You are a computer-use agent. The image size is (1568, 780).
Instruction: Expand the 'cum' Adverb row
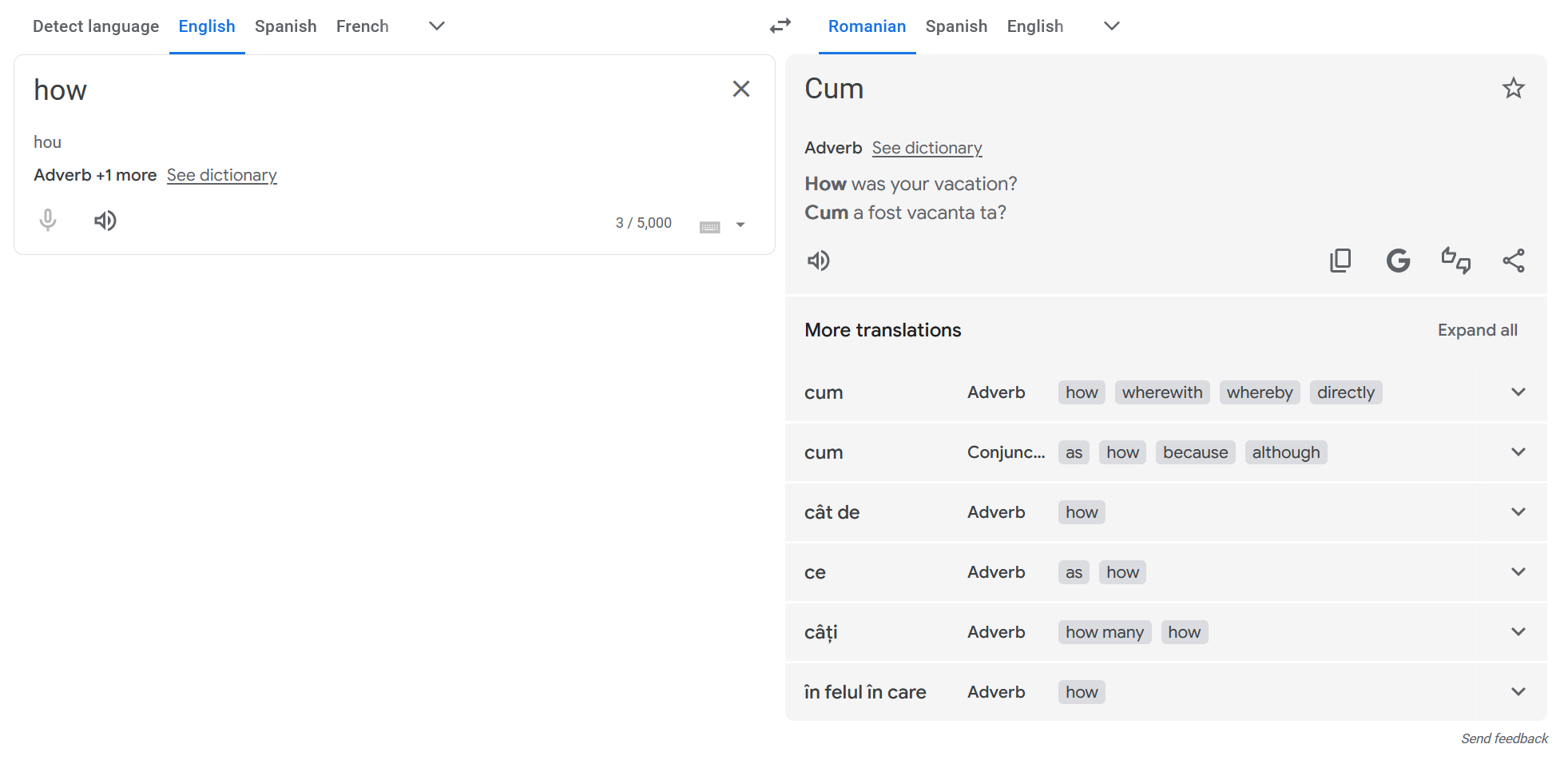pos(1518,392)
